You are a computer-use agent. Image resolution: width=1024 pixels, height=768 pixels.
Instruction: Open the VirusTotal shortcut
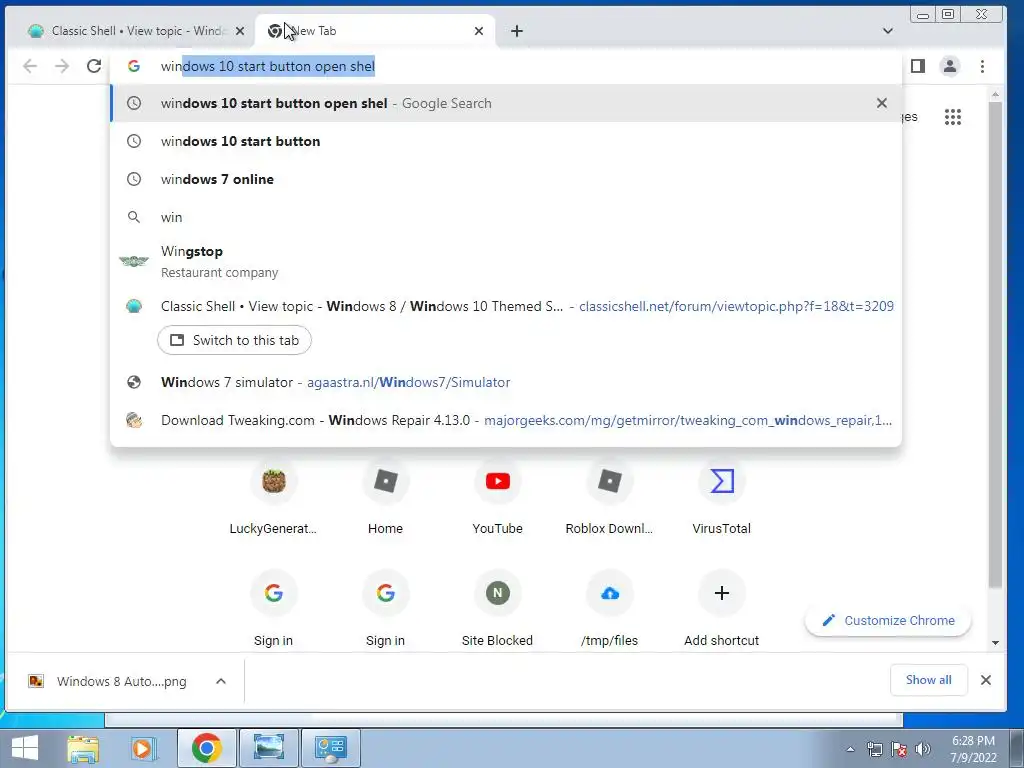pyautogui.click(x=722, y=495)
